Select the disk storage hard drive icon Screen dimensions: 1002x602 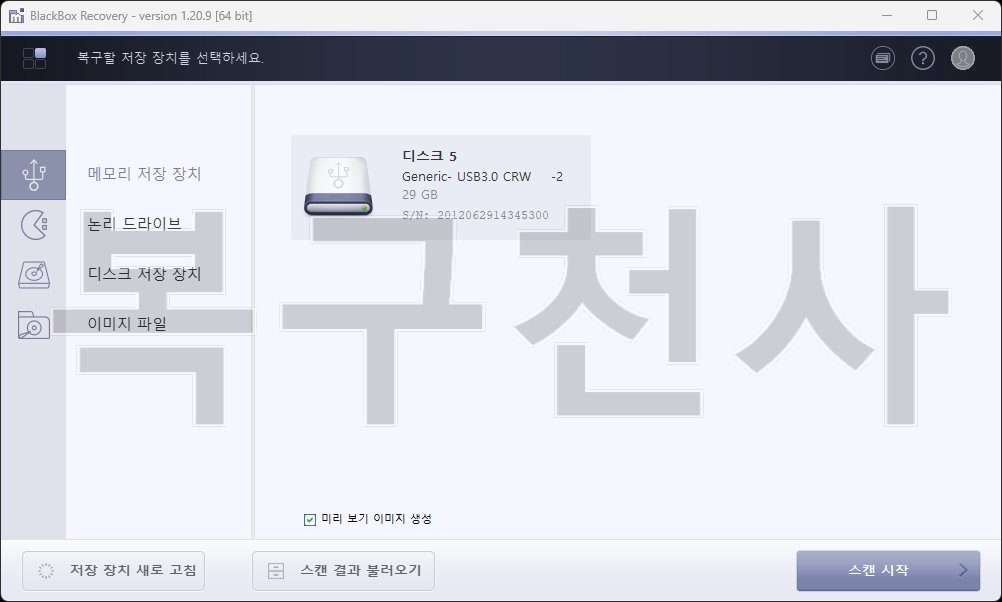[33, 275]
